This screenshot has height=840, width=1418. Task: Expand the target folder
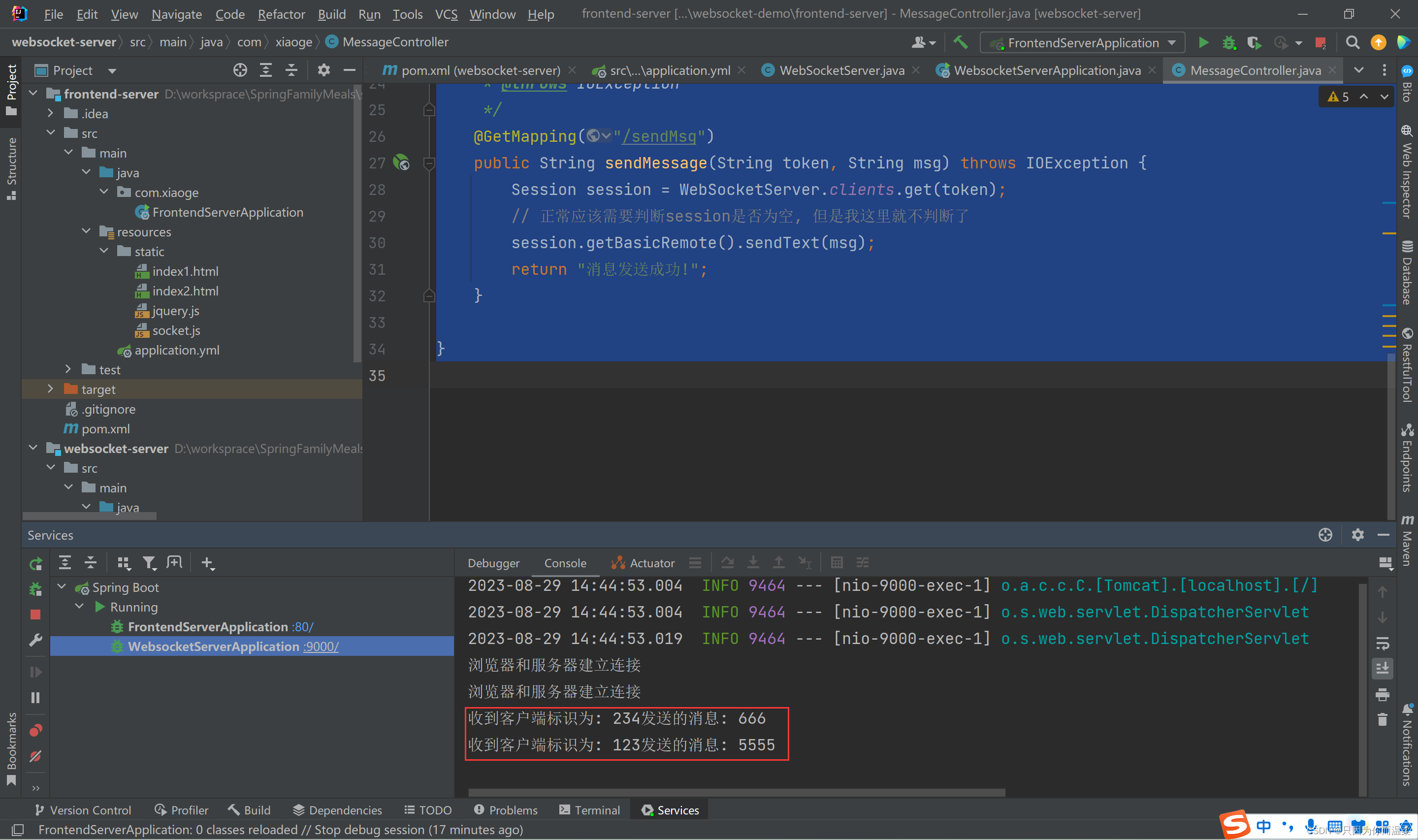click(x=51, y=389)
